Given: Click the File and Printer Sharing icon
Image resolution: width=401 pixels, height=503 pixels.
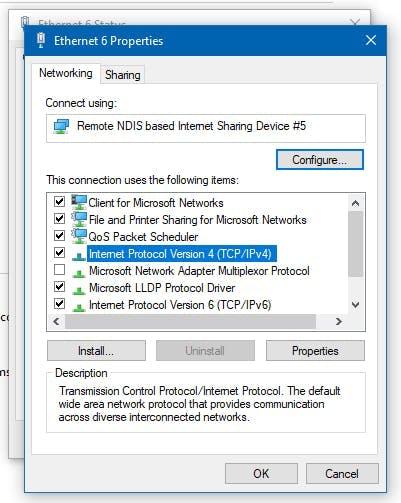Looking at the screenshot, I should (x=79, y=219).
